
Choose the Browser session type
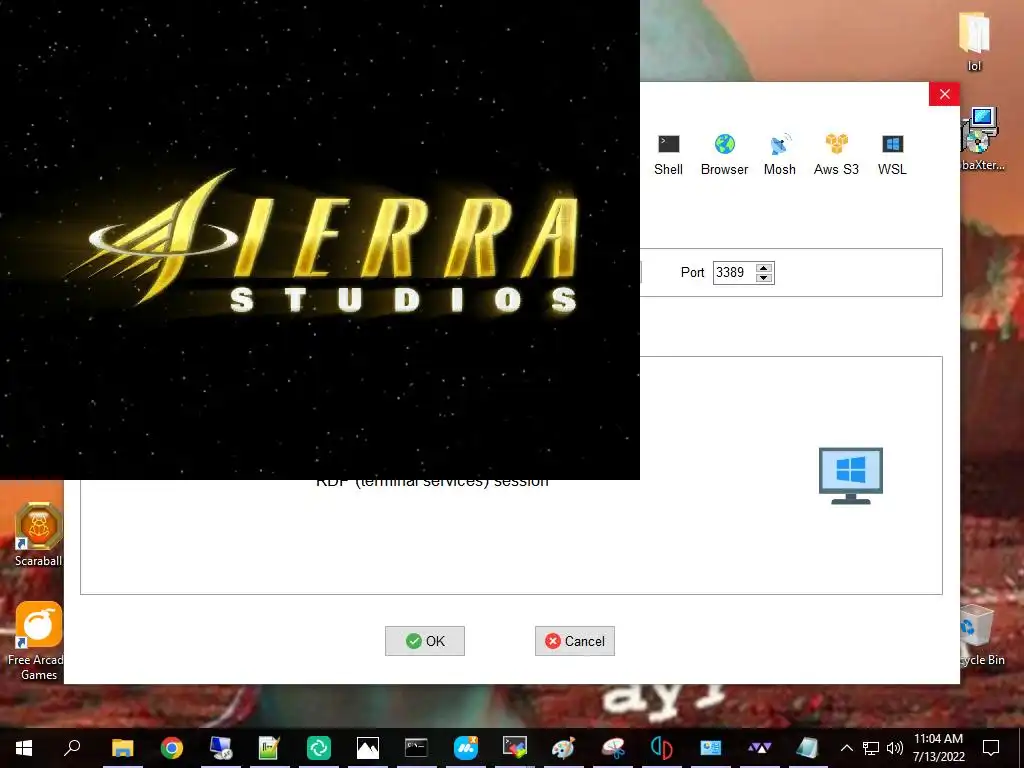(x=724, y=155)
